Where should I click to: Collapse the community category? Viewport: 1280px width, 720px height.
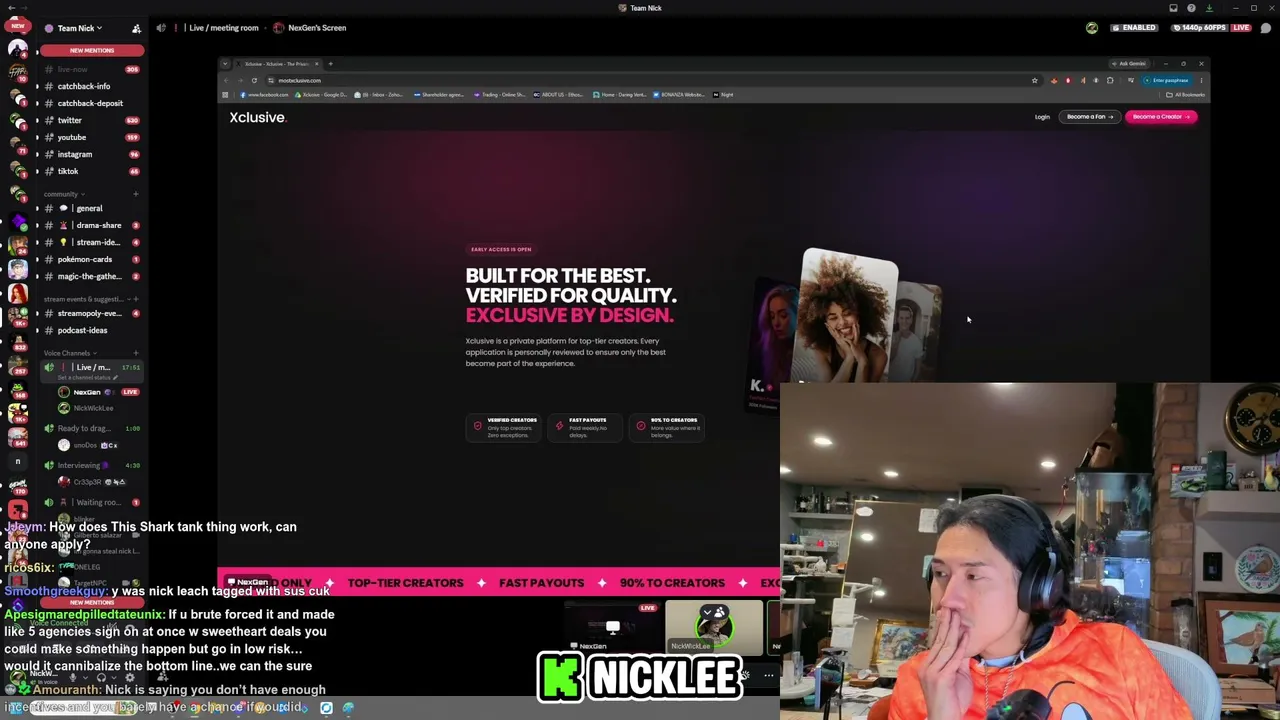pyautogui.click(x=64, y=194)
